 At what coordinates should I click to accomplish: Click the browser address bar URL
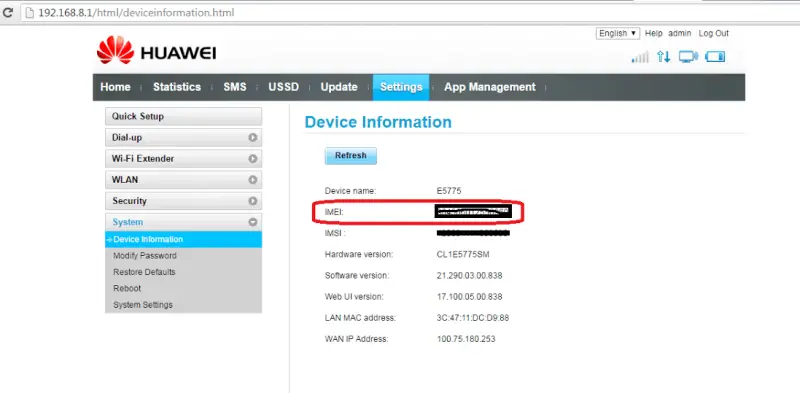[136, 13]
